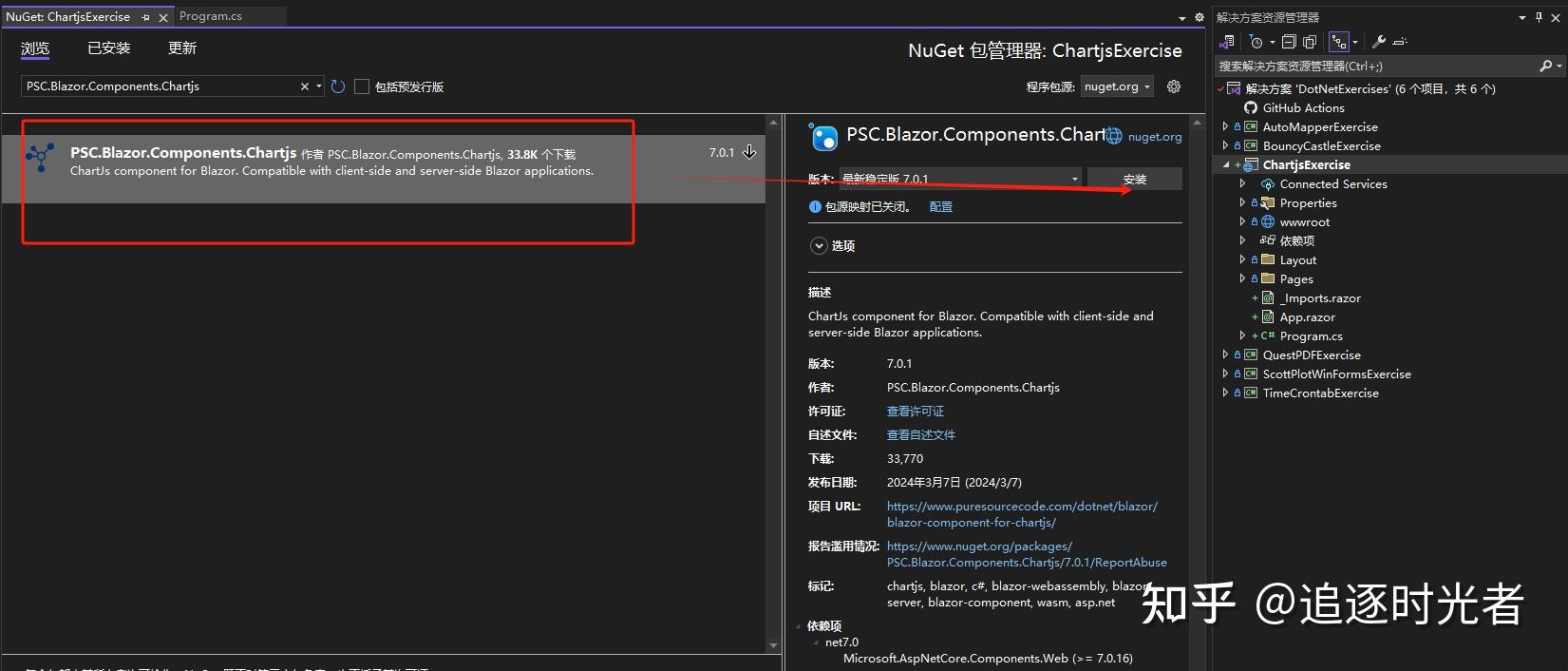Image resolution: width=1568 pixels, height=671 pixels.
Task: Open the view license (查看许可证) link
Action: [x=916, y=412]
